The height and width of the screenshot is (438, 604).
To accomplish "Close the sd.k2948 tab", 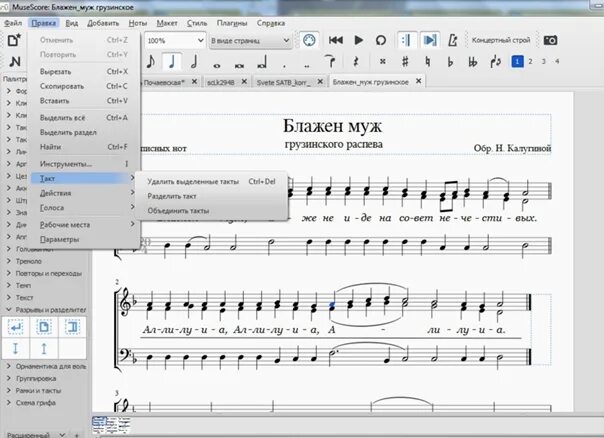I will tap(244, 81).
